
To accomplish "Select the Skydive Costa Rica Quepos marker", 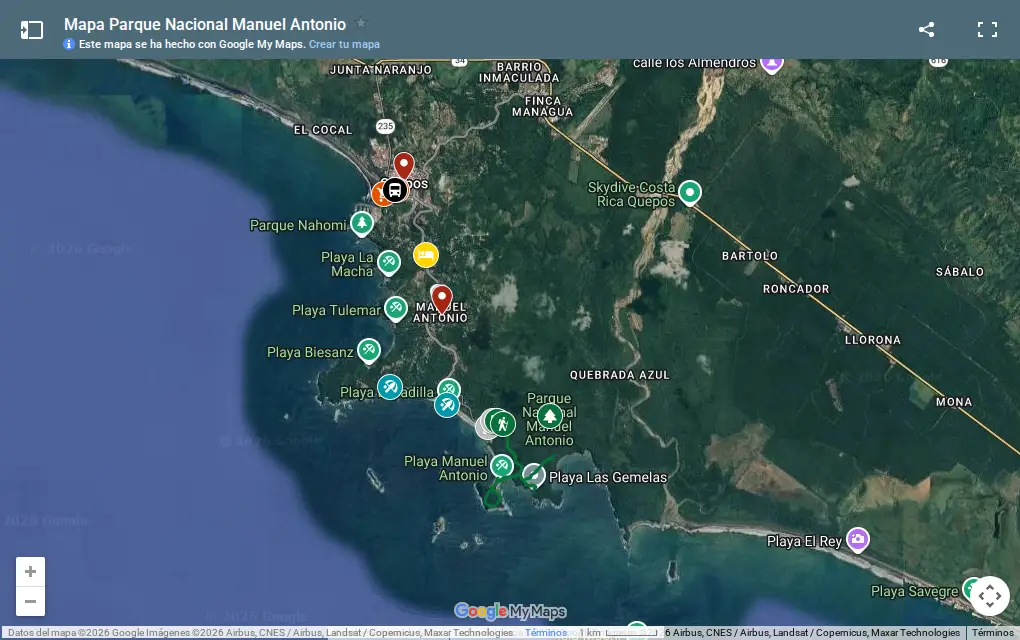I will [x=690, y=193].
